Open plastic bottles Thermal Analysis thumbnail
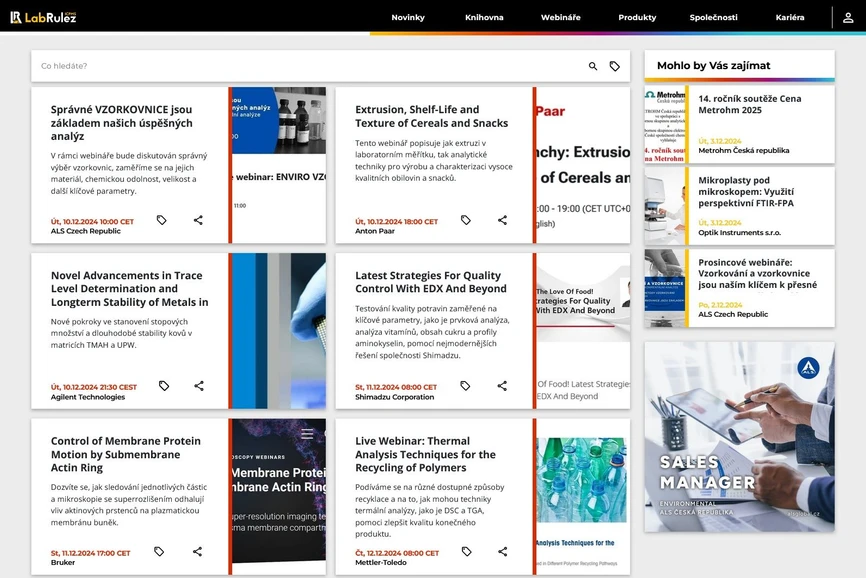This screenshot has width=866, height=578. [x=583, y=496]
